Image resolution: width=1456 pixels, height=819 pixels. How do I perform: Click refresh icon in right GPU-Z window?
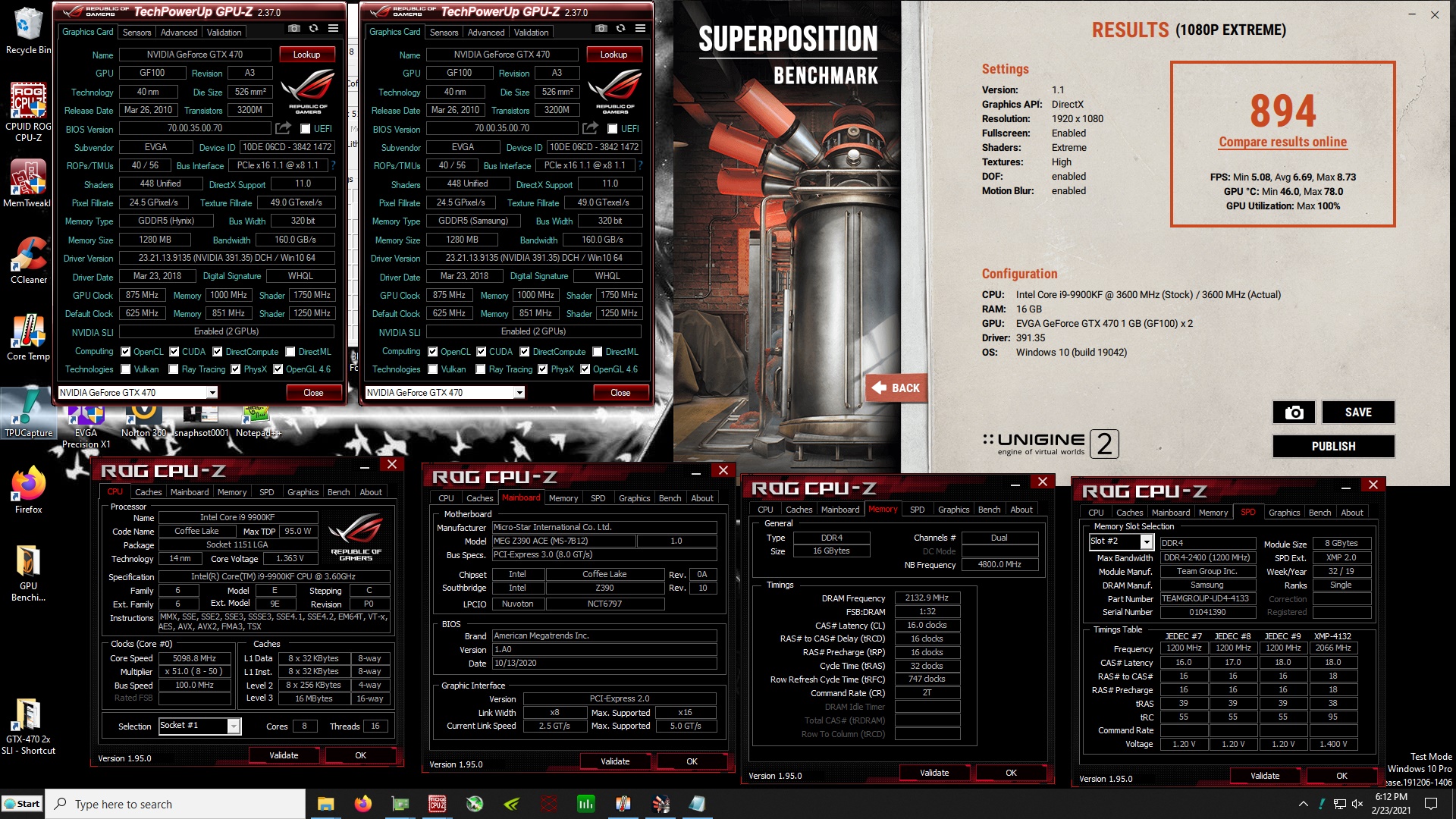[x=620, y=29]
